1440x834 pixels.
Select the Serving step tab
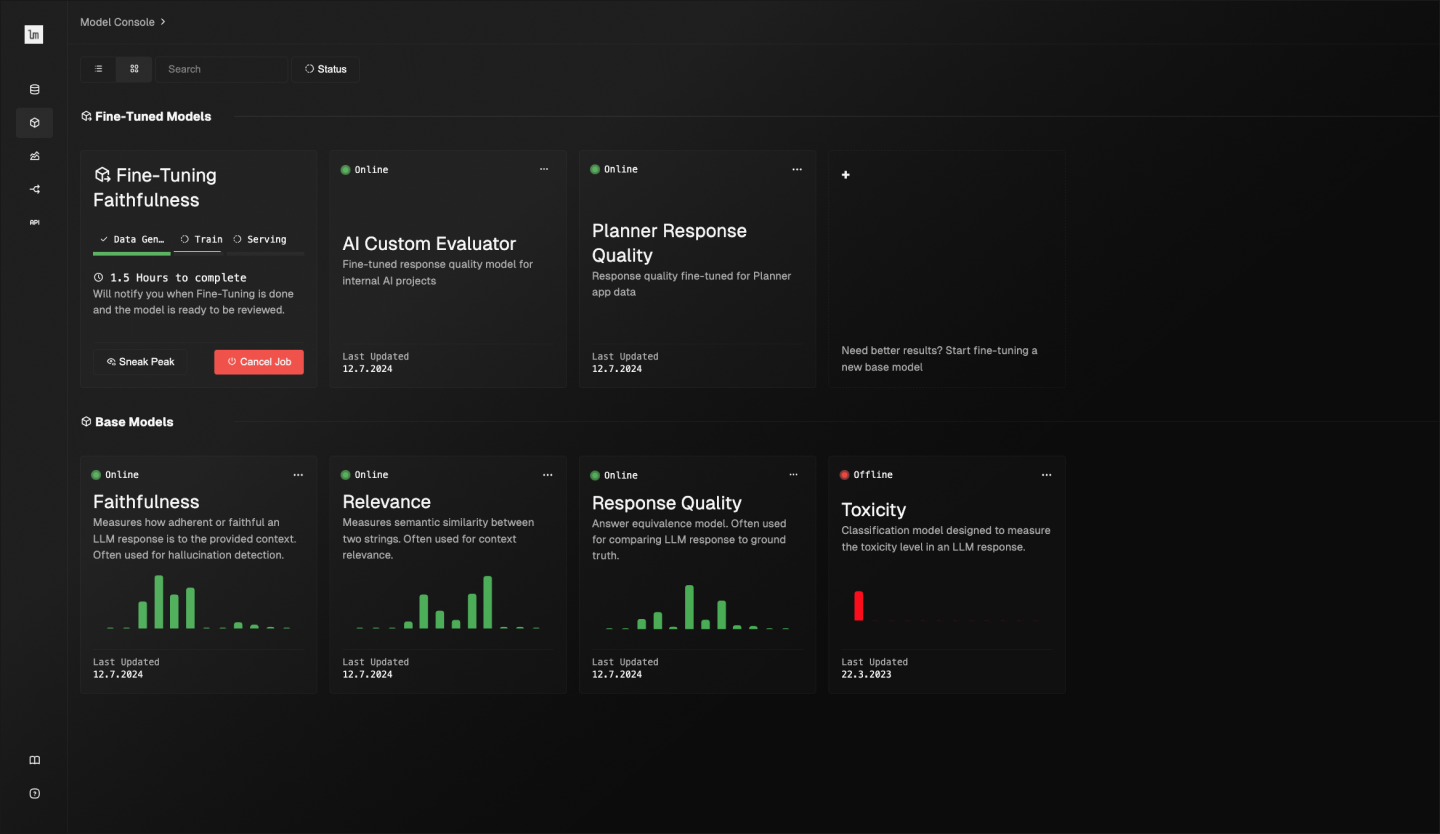(265, 240)
